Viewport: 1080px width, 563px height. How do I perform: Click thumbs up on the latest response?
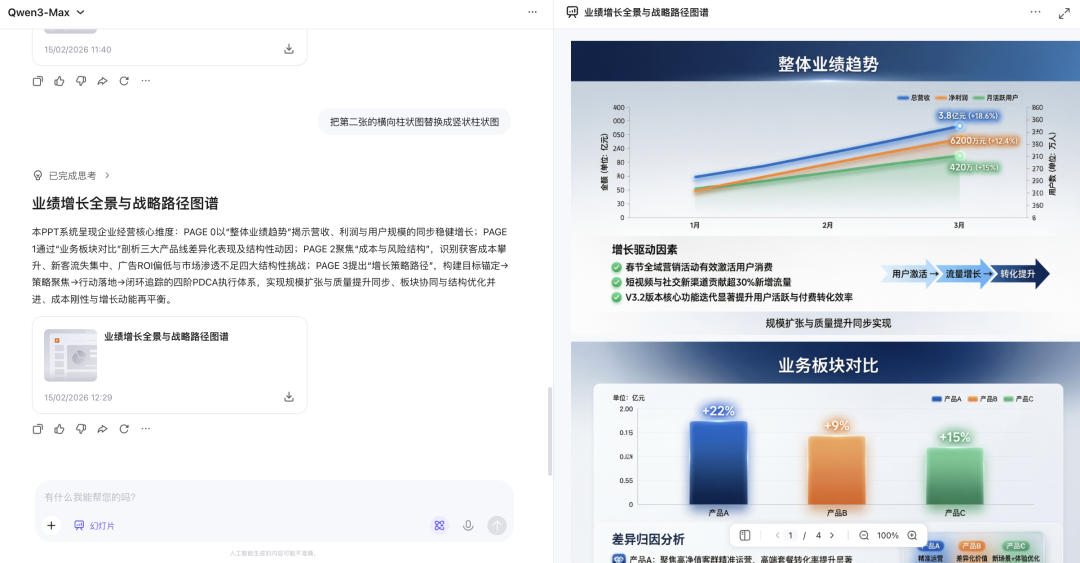[x=59, y=429]
